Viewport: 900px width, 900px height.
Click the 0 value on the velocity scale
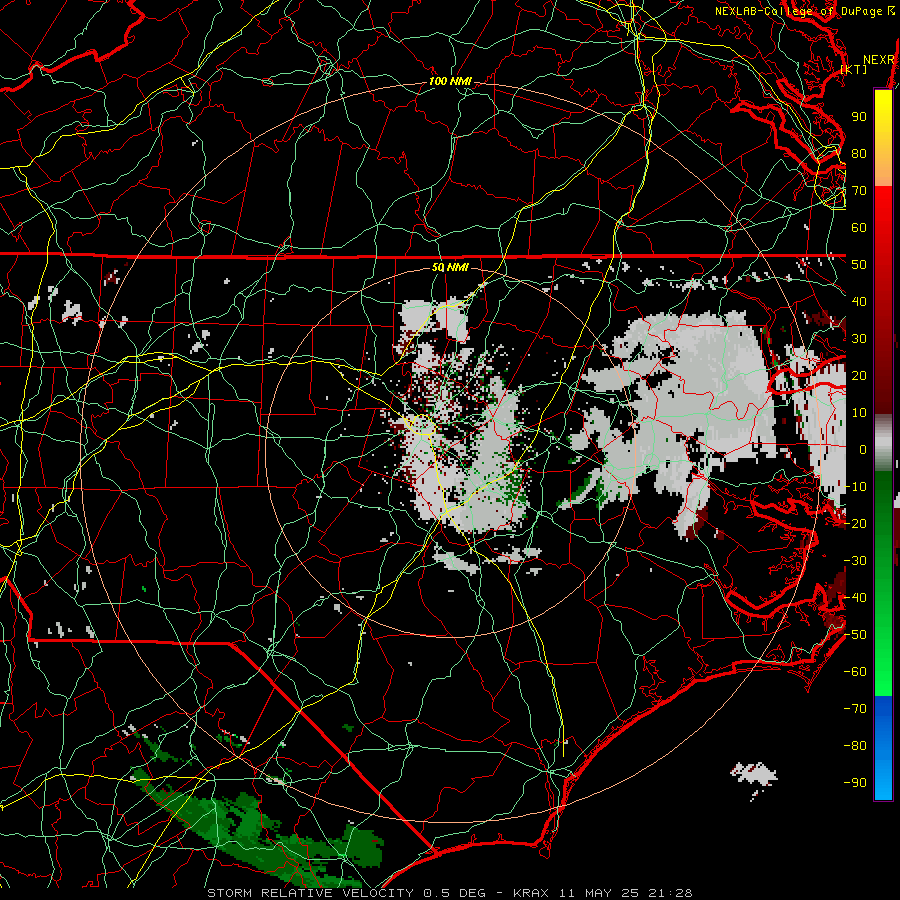[x=863, y=449]
